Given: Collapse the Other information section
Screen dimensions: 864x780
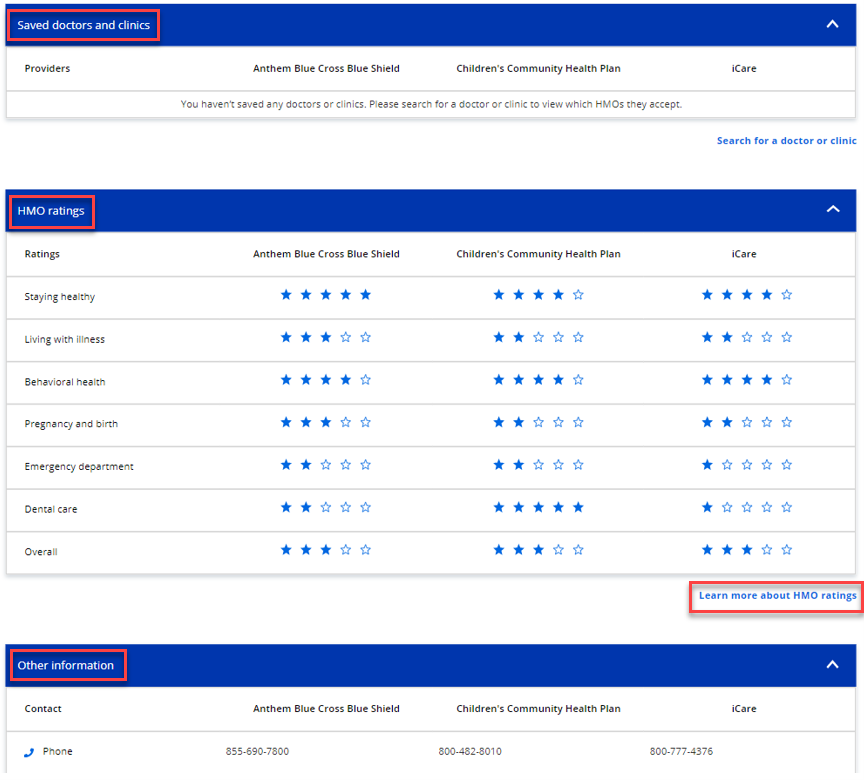Looking at the screenshot, I should 832,664.
